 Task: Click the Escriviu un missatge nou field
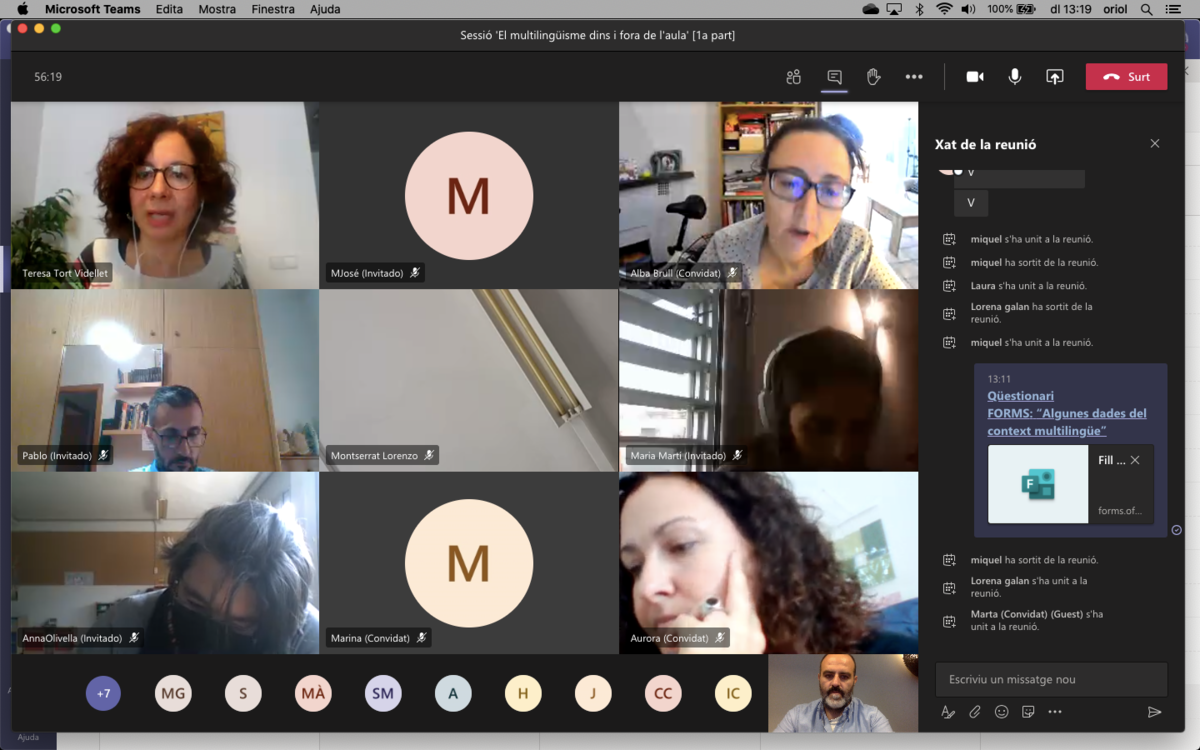click(x=1050, y=679)
